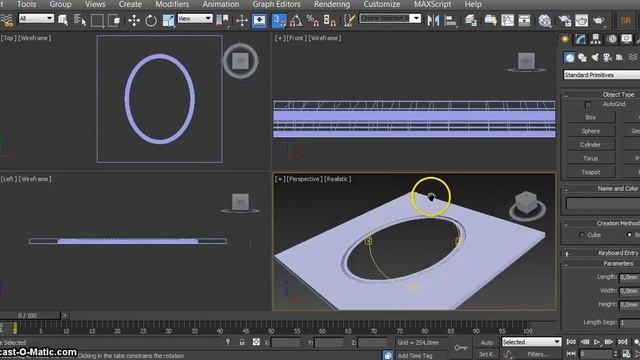This screenshot has width=640, height=360.
Task: Open the MAXScript menu
Action: coord(432,4)
